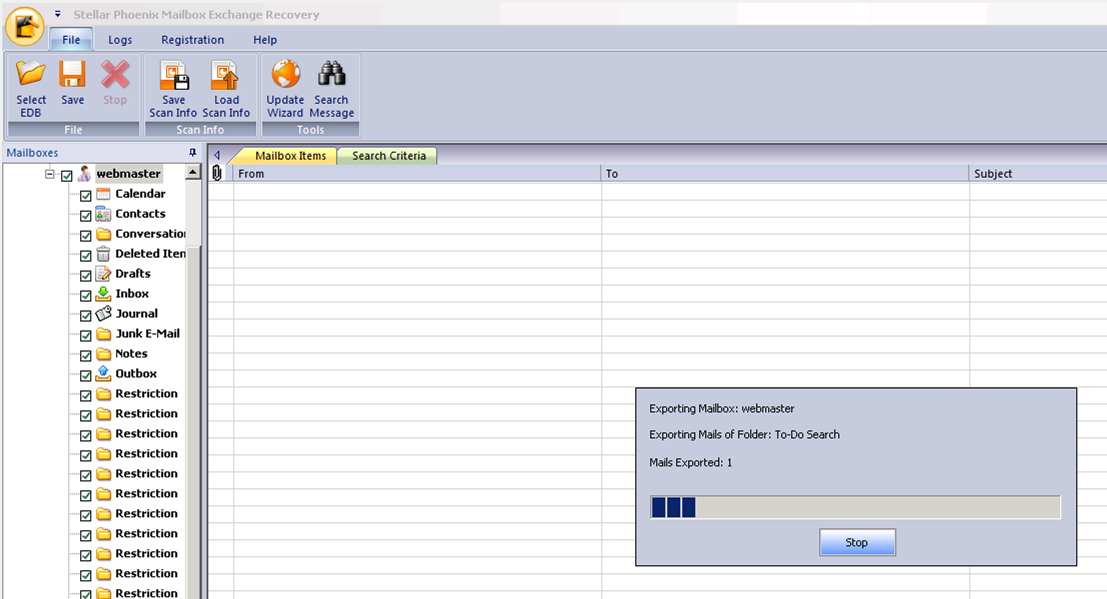Select the Junk E-Mail folder icon
The height and width of the screenshot is (599, 1107).
(103, 333)
